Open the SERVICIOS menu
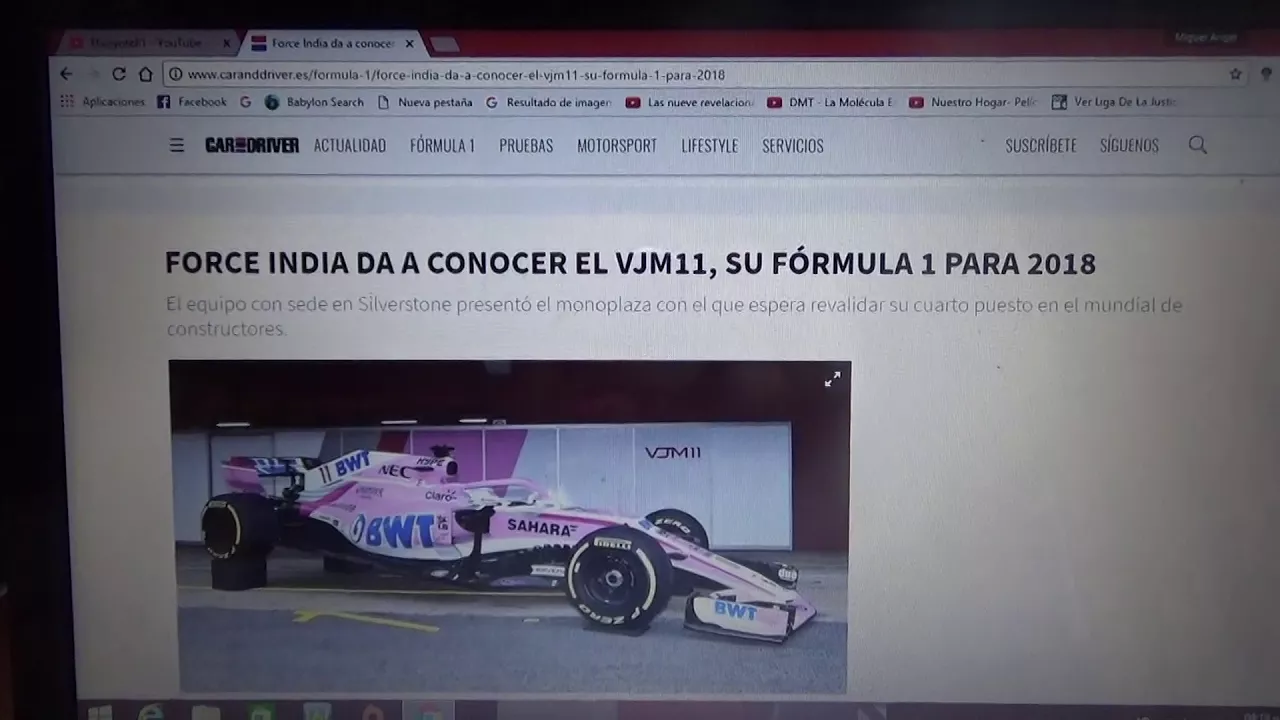 point(793,145)
